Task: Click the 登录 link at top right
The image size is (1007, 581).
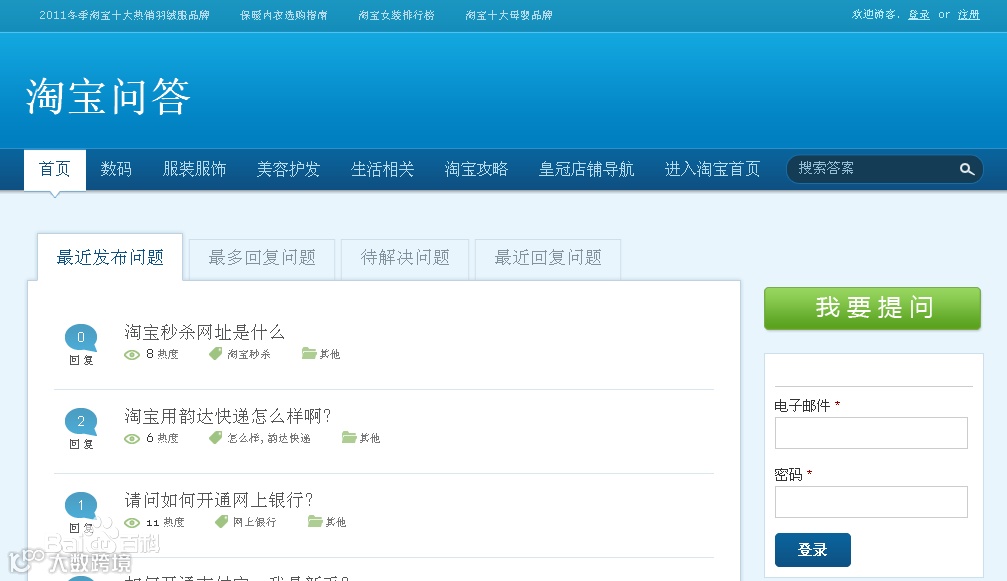Action: (x=919, y=15)
